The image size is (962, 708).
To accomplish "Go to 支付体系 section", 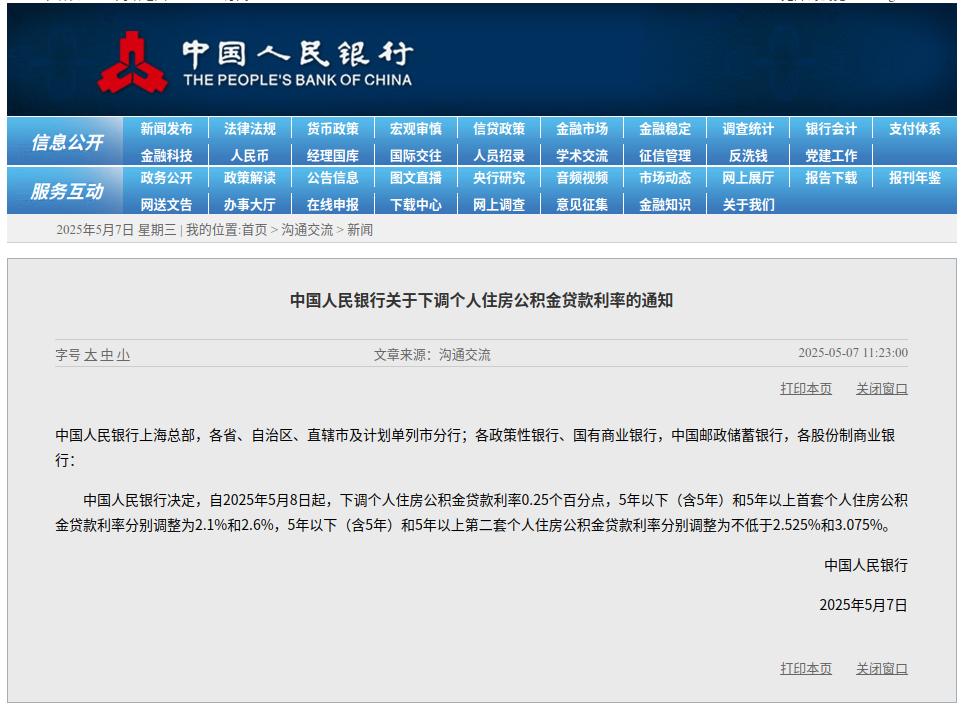I will (915, 129).
